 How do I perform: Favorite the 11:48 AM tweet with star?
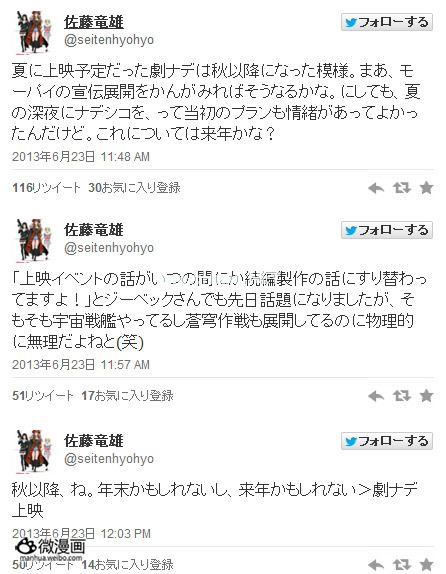(x=426, y=188)
